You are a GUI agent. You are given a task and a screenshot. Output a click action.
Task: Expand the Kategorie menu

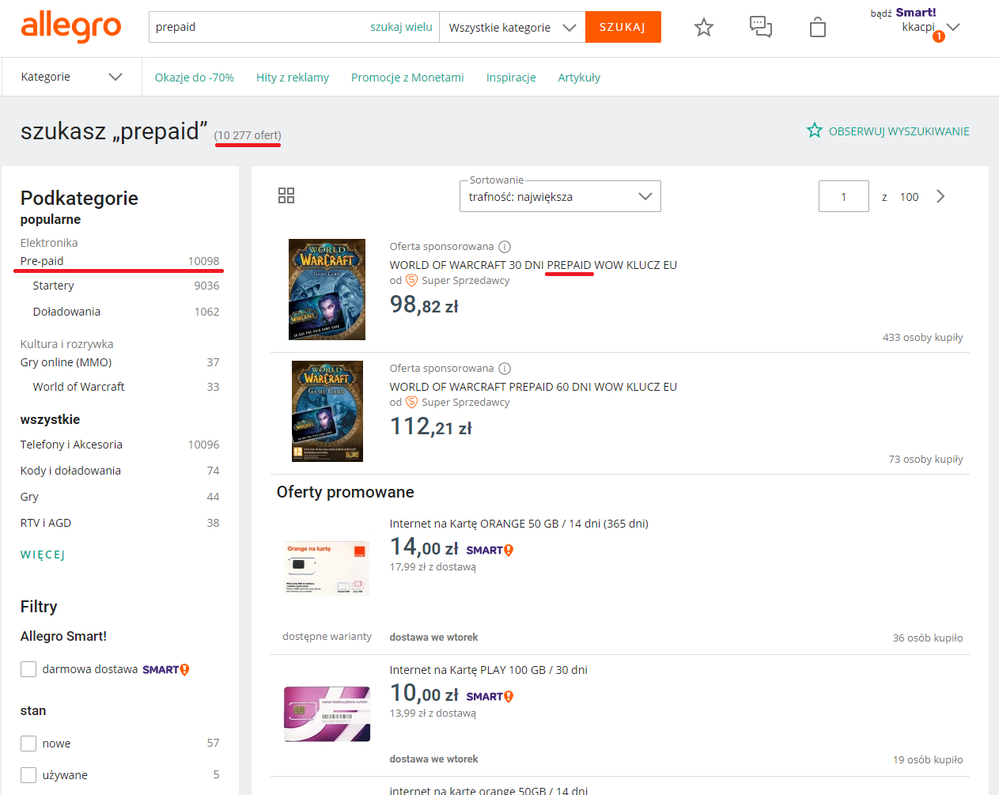[x=71, y=77]
